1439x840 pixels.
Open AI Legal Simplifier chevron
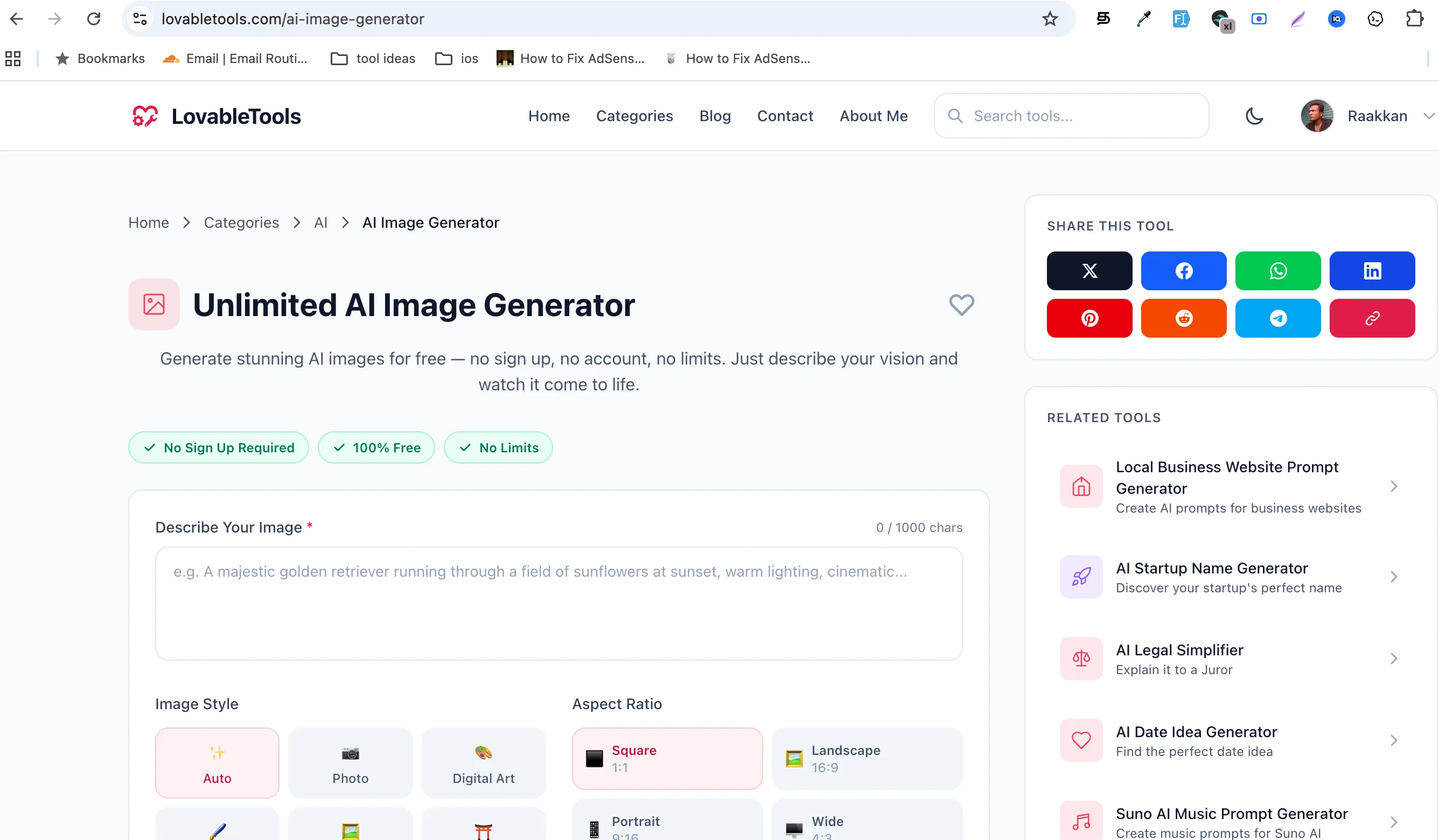pyautogui.click(x=1393, y=659)
